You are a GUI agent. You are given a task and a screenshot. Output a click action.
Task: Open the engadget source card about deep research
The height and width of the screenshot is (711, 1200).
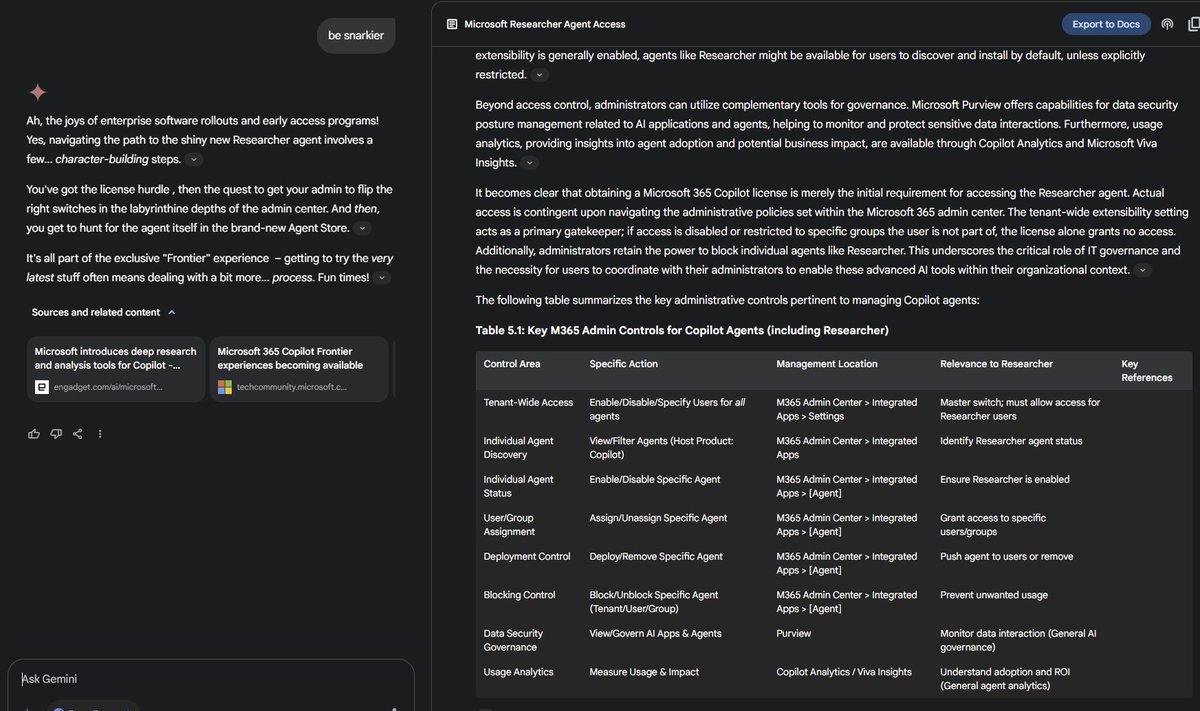pos(116,369)
